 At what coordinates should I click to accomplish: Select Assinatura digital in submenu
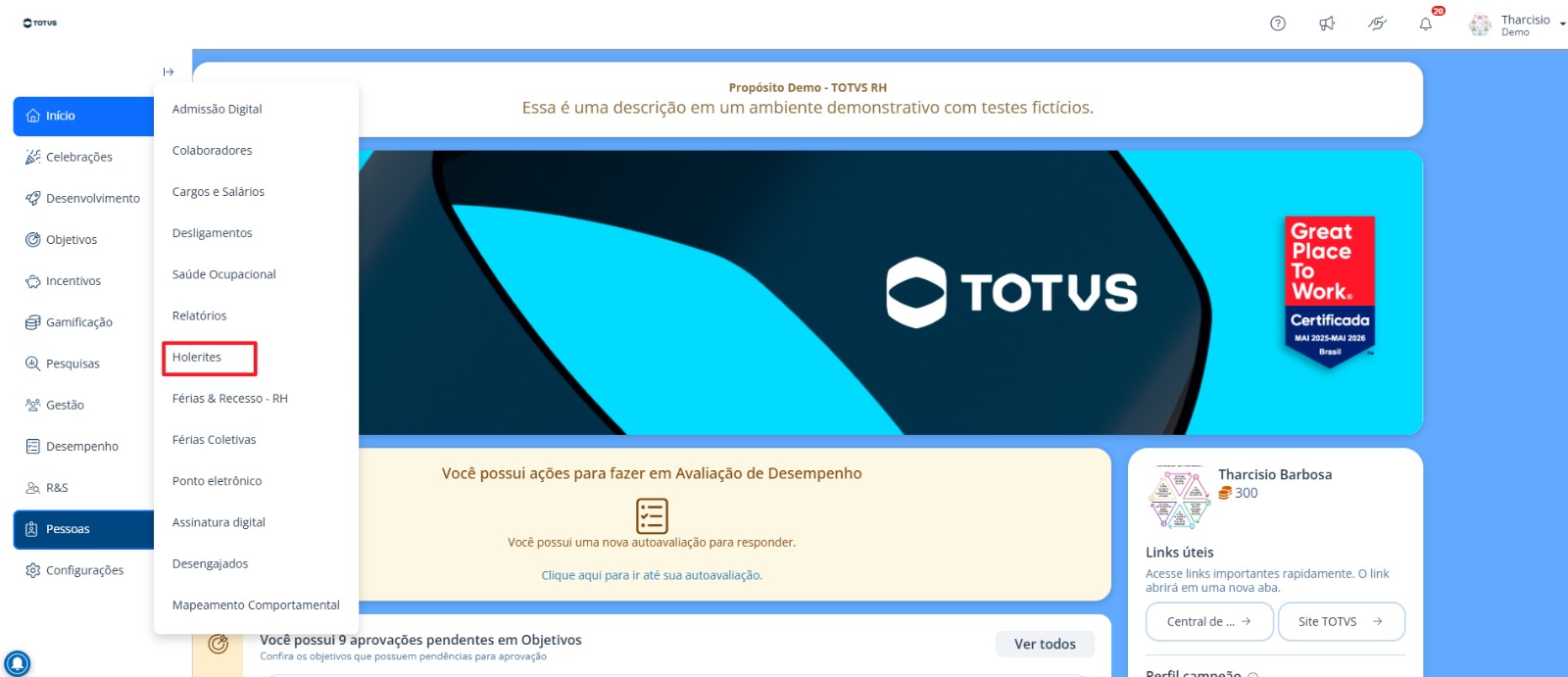220,522
